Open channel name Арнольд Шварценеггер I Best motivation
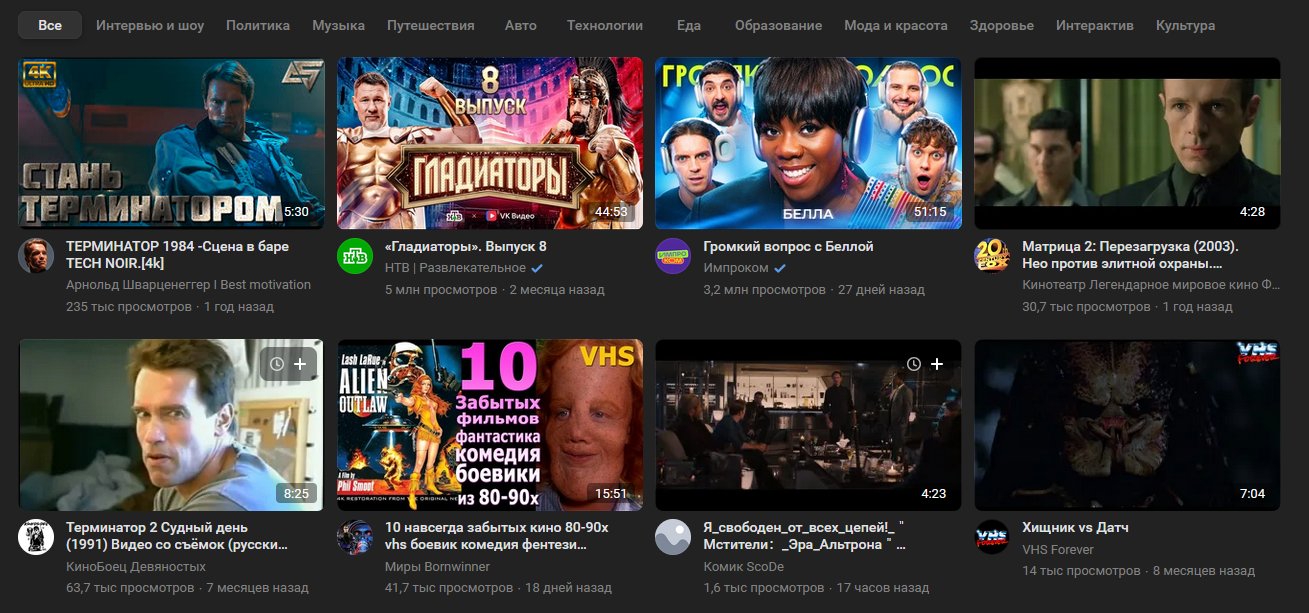1309x613 pixels. tap(188, 284)
